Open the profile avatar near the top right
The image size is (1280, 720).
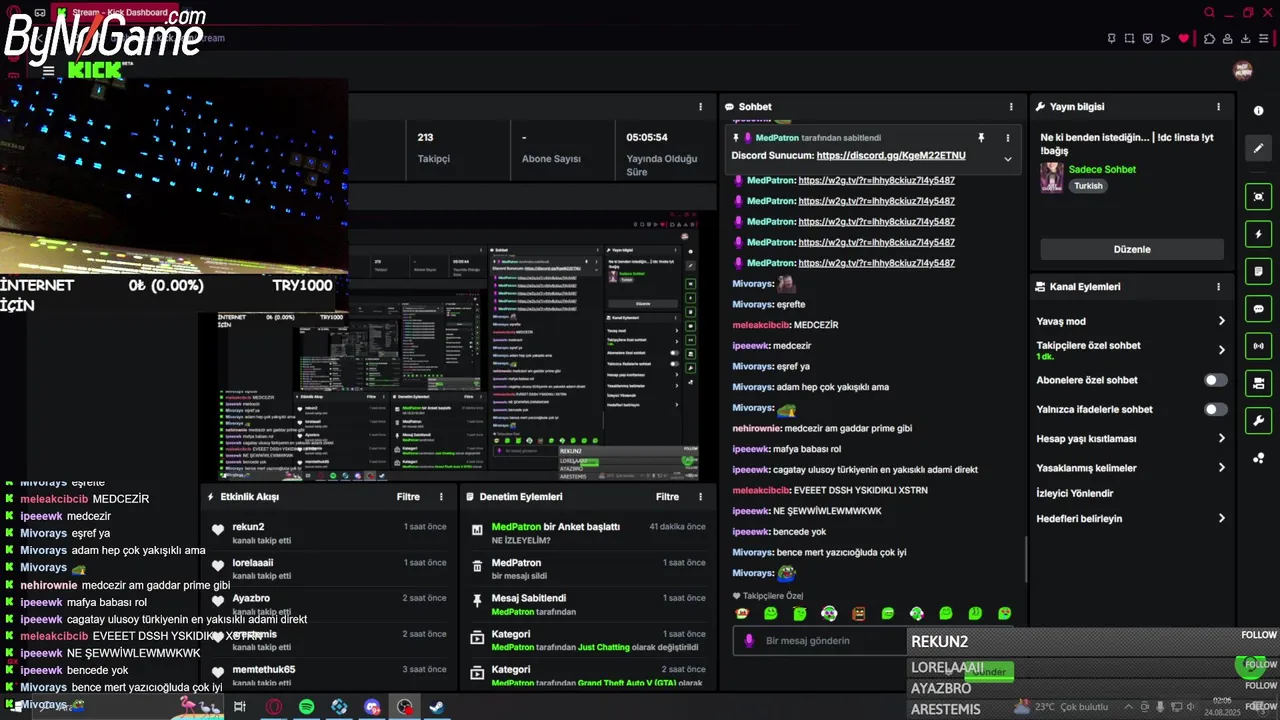(1242, 71)
